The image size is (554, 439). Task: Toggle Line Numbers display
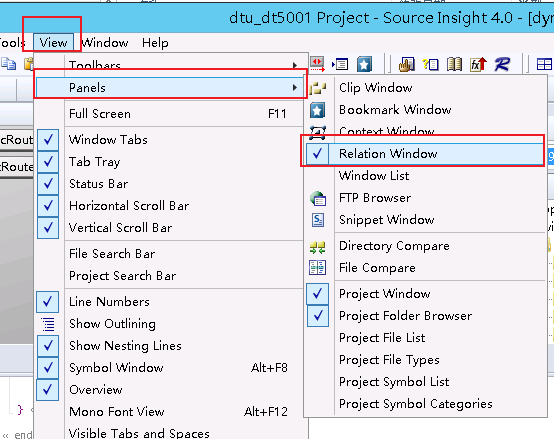pos(48,302)
